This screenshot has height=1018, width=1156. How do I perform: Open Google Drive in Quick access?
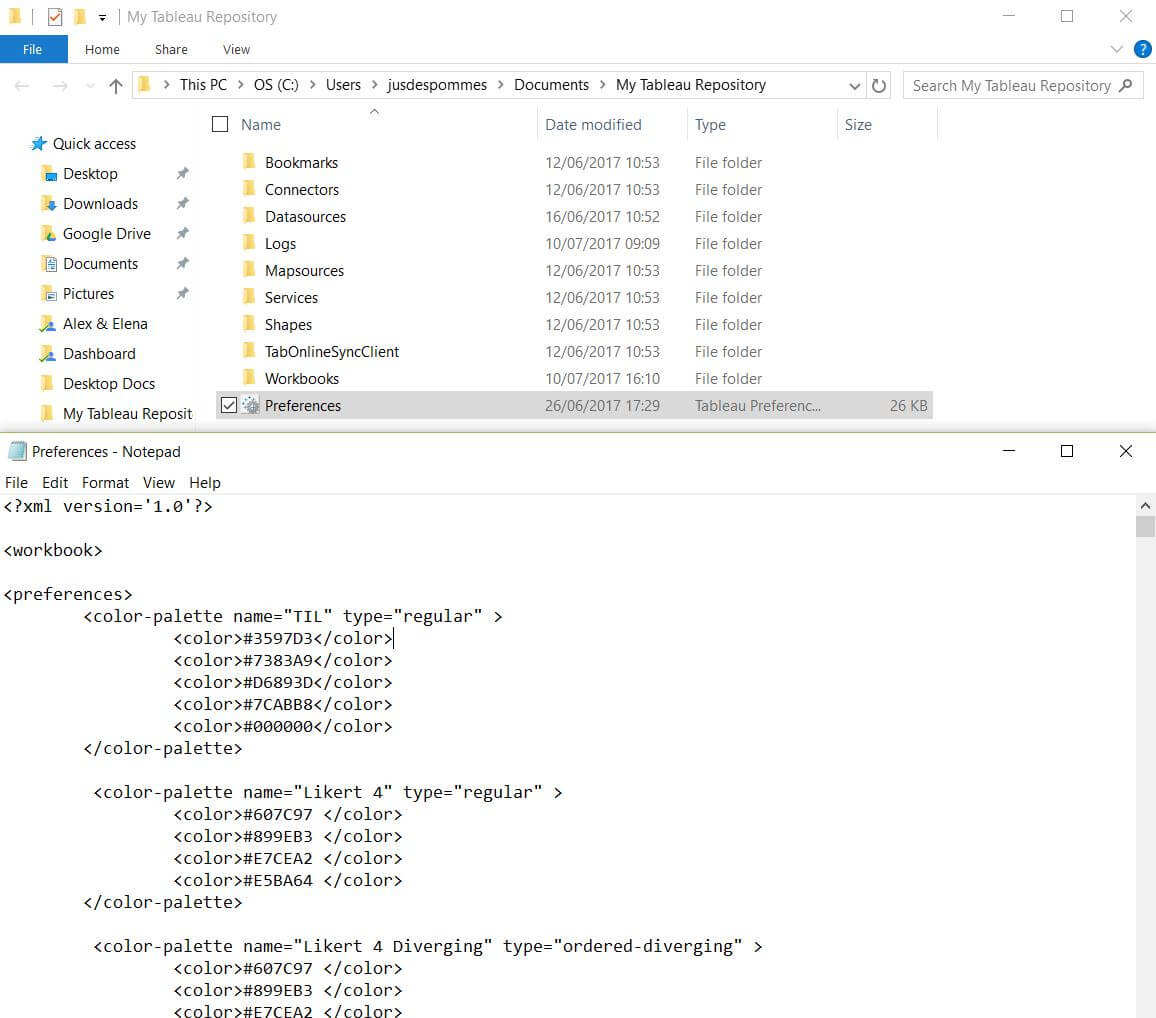[x=106, y=234]
